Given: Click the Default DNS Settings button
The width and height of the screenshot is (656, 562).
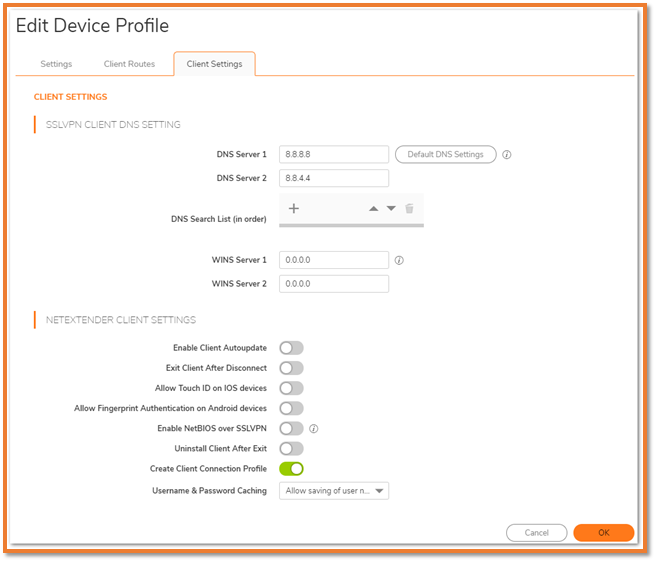Looking at the screenshot, I should [445, 155].
